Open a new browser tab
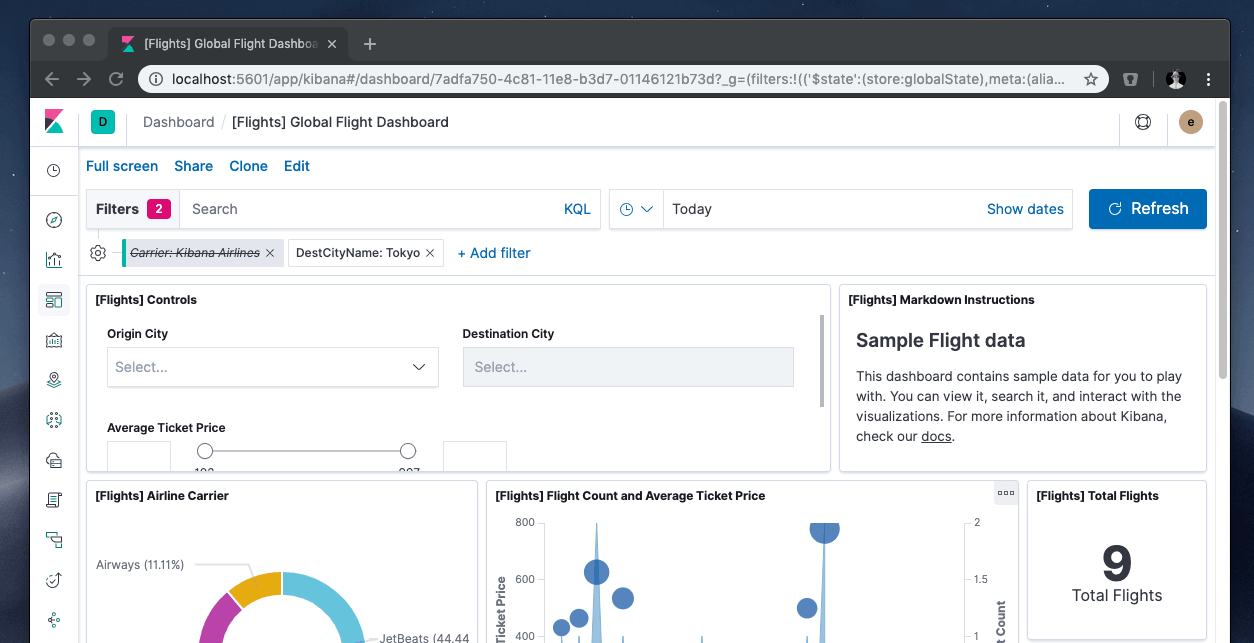 tap(370, 44)
